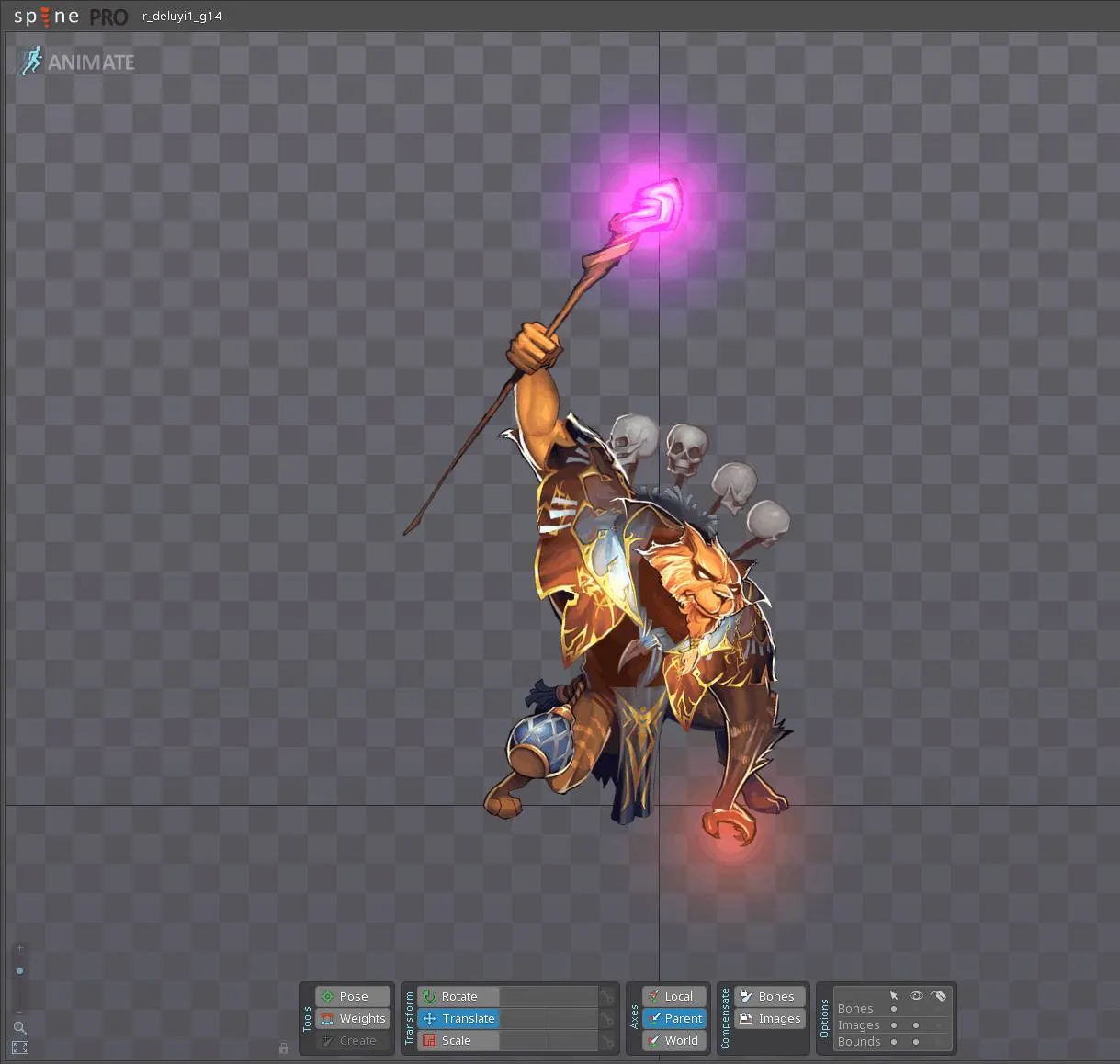Click the Rotate value field
Screen dimensions: 1120x1064
[549, 996]
